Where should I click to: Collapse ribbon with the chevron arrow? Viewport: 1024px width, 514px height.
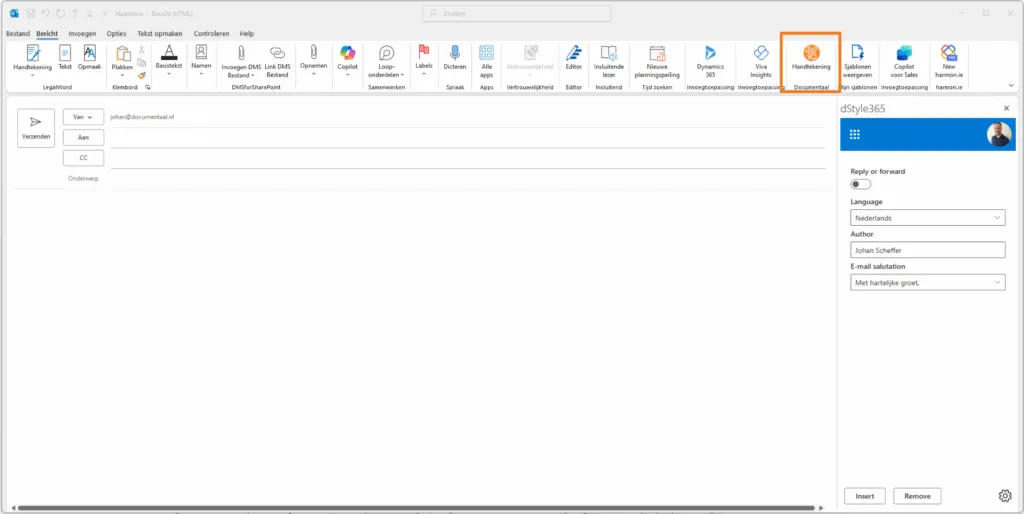click(x=1012, y=86)
